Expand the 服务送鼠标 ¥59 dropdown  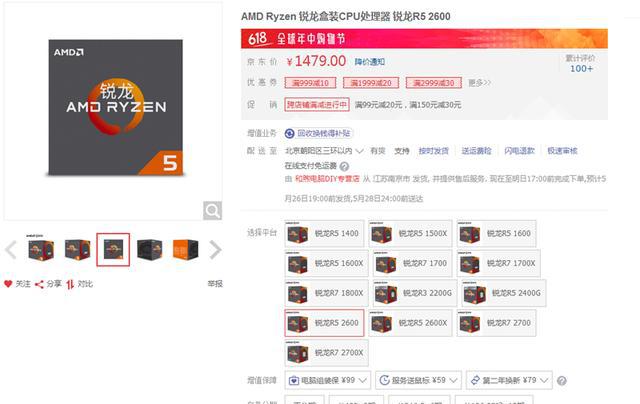pyautogui.click(x=418, y=380)
